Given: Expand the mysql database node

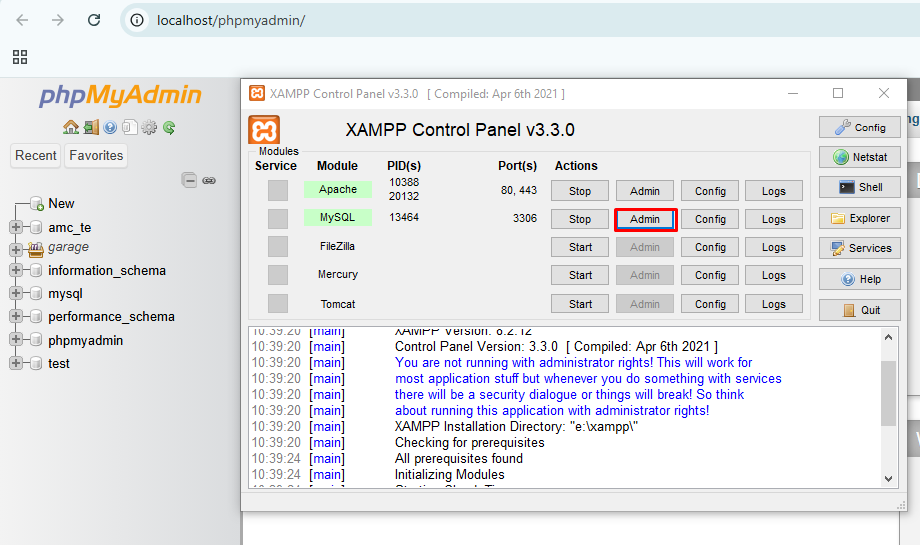Looking at the screenshot, I should tap(16, 293).
